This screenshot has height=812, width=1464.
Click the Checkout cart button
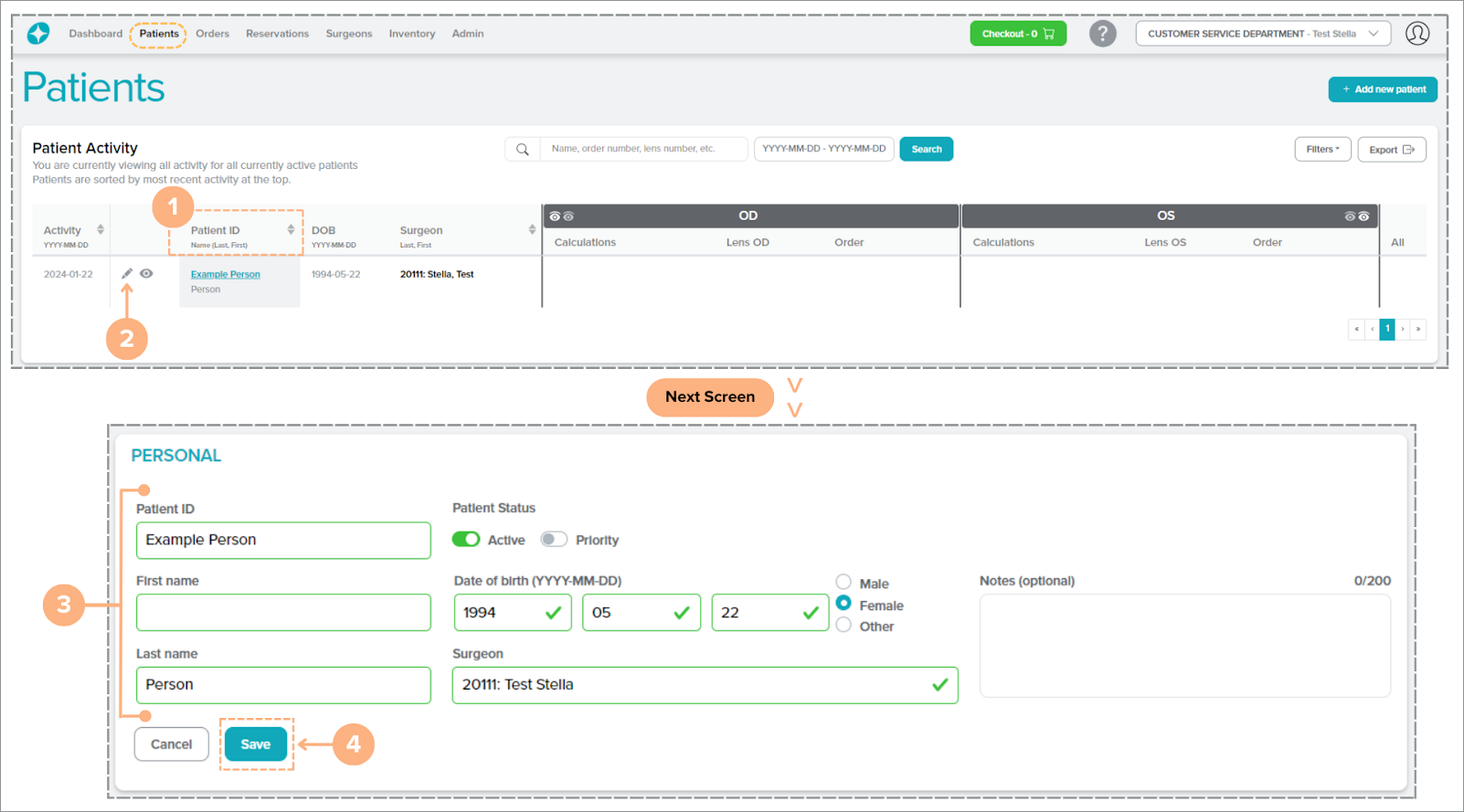(1017, 34)
